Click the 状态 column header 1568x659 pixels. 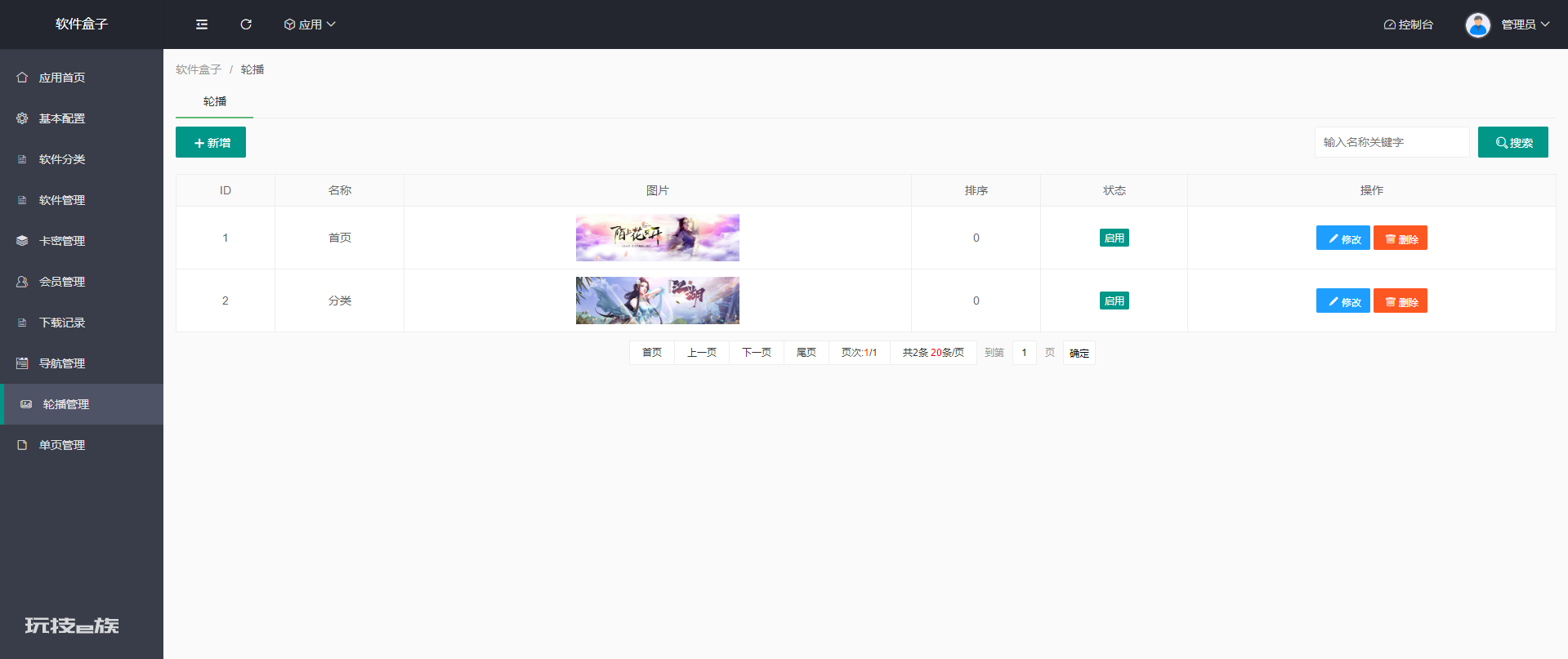[1115, 190]
